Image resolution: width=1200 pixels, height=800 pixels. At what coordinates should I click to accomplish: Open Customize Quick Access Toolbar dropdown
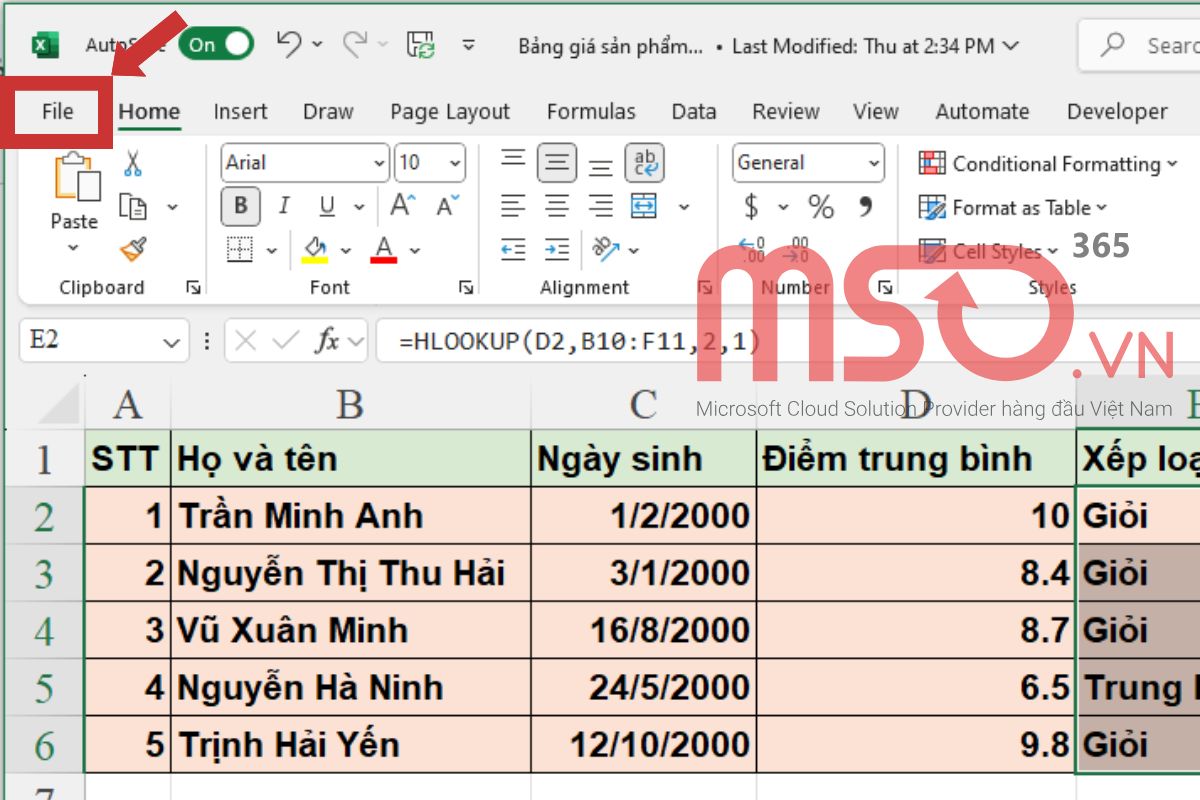(x=469, y=44)
